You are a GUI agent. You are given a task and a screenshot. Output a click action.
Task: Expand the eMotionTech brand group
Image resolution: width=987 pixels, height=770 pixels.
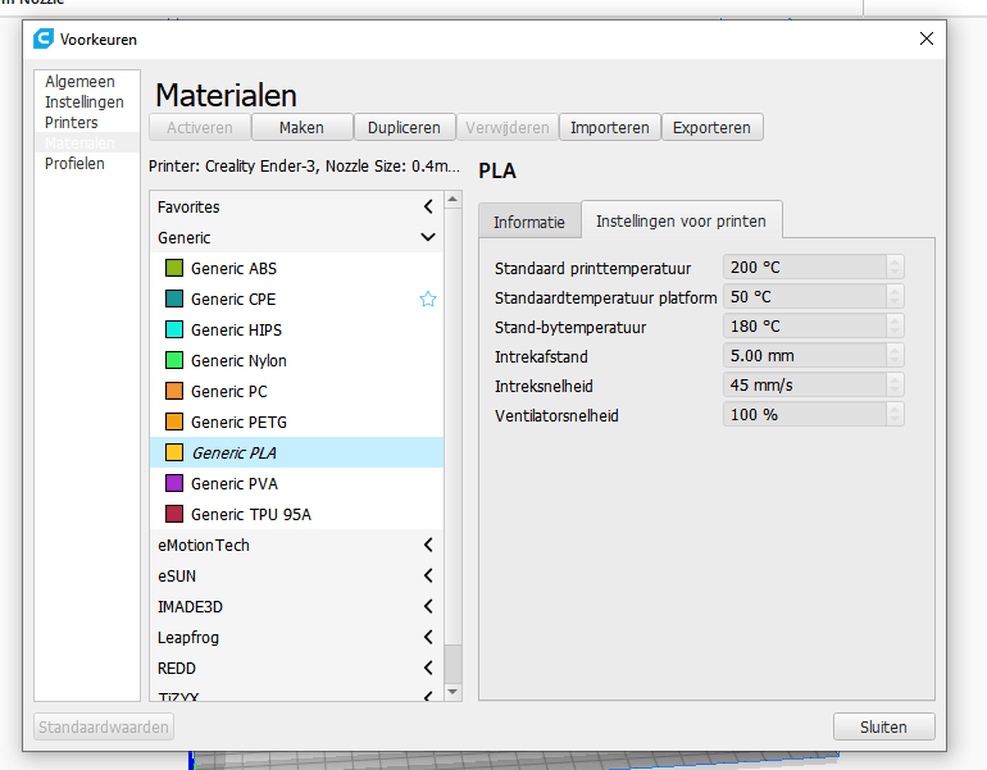(428, 545)
